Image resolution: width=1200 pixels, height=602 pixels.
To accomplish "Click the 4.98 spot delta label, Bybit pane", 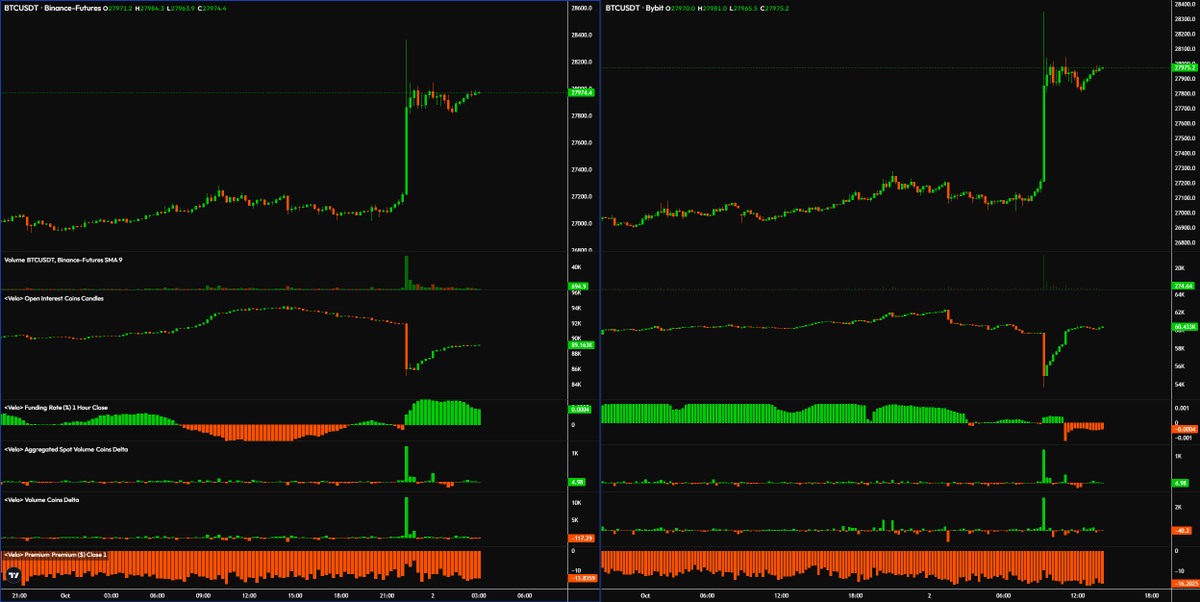I will click(1180, 483).
